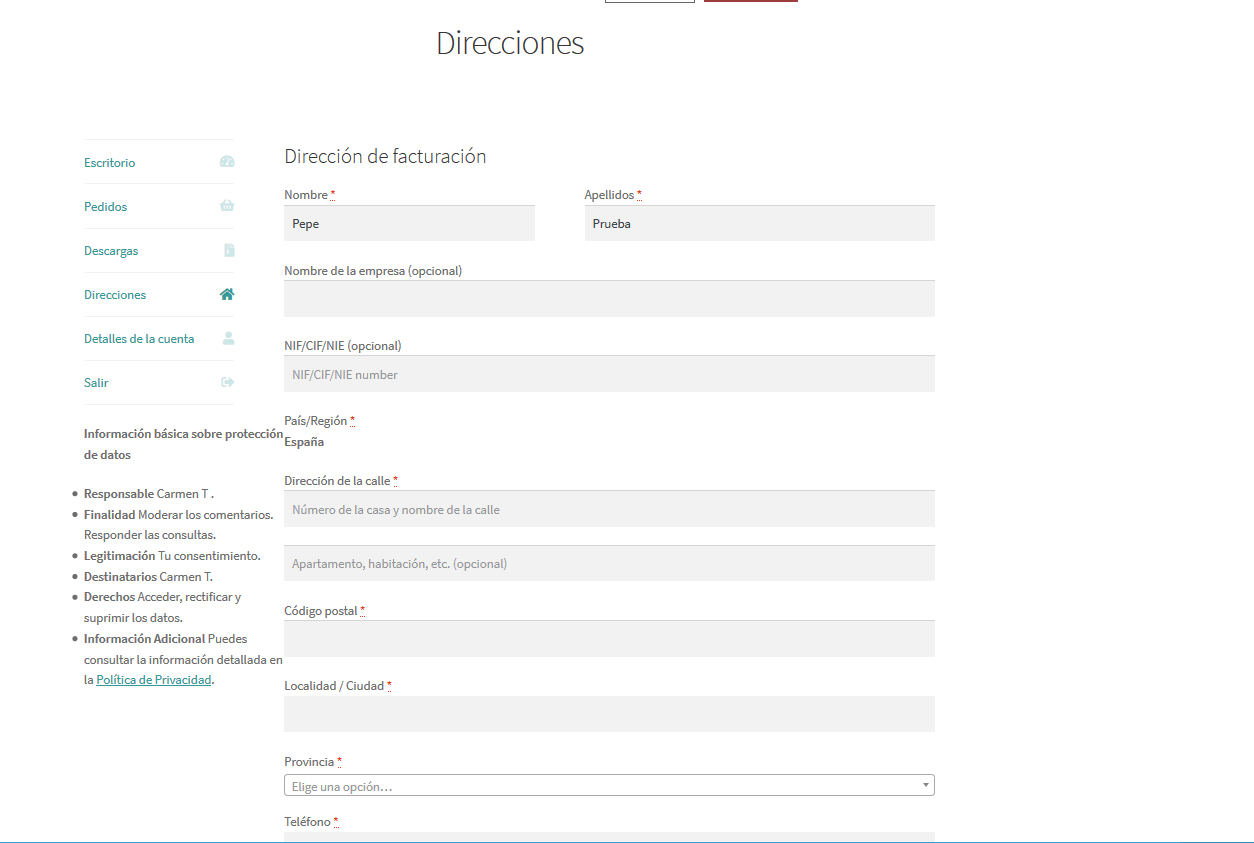Click the Direcciones home icon
Screen dimensions: 1254x843
[227, 294]
